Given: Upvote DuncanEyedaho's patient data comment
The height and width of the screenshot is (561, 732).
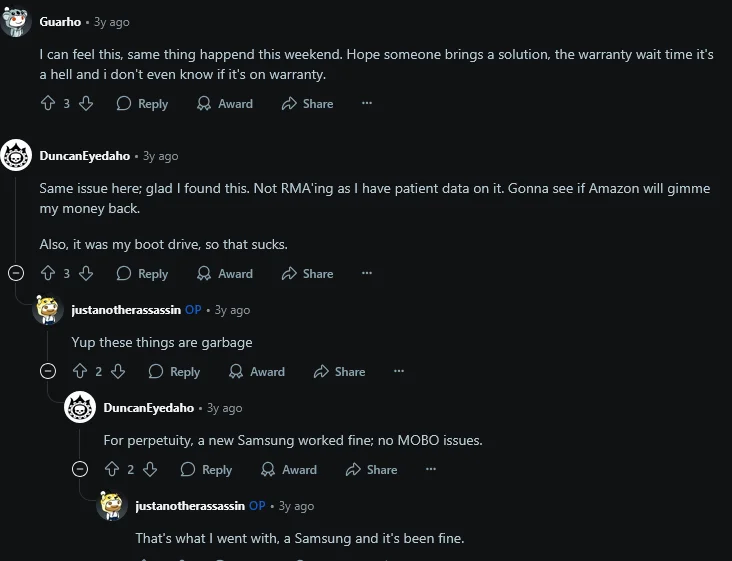Looking at the screenshot, I should point(47,273).
